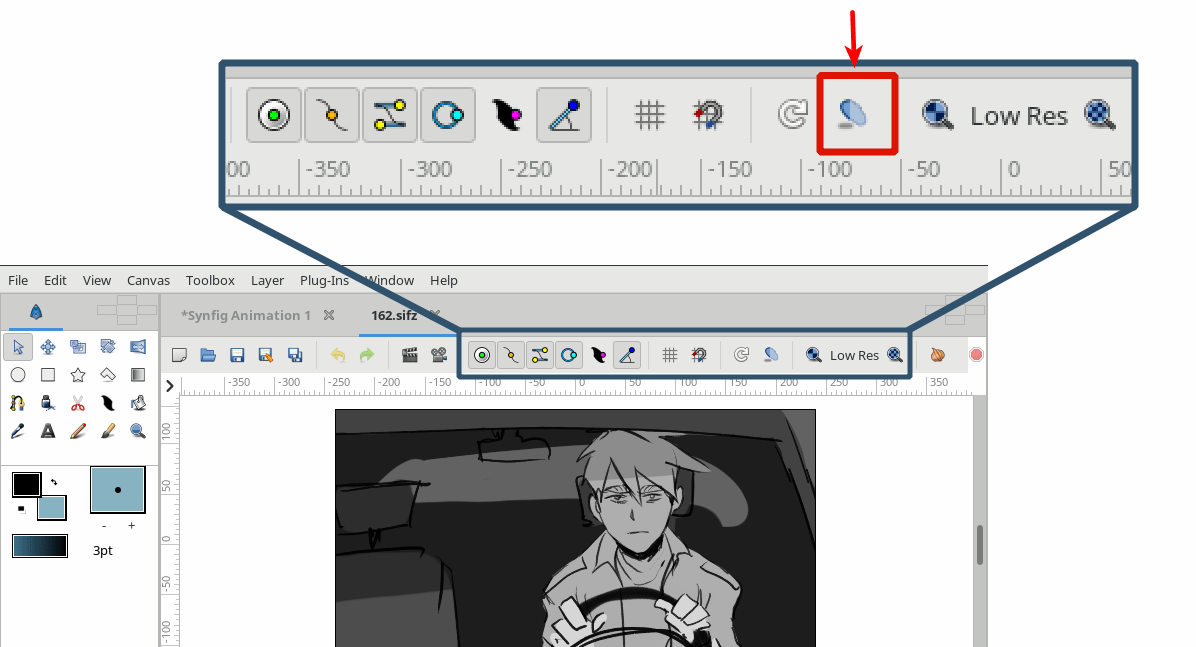Select the Sketch pencil tool

coord(78,431)
